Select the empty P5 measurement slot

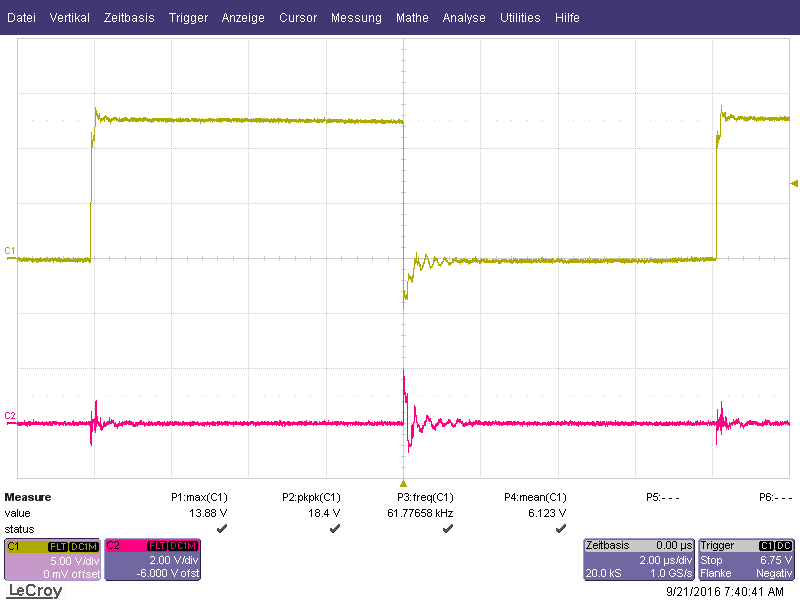tap(662, 497)
